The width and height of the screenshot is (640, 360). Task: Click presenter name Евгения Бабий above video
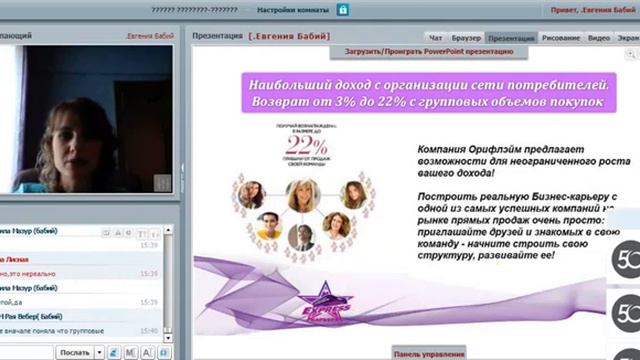click(150, 36)
